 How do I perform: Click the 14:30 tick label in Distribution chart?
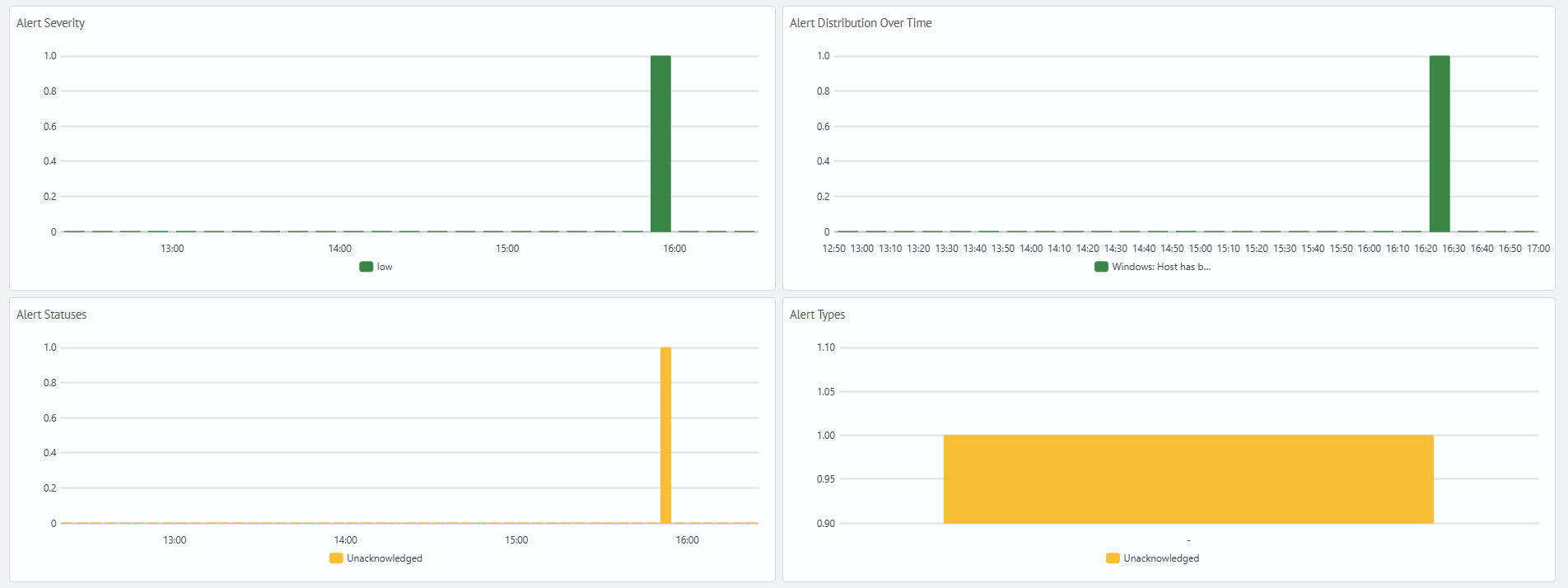[x=1116, y=249]
